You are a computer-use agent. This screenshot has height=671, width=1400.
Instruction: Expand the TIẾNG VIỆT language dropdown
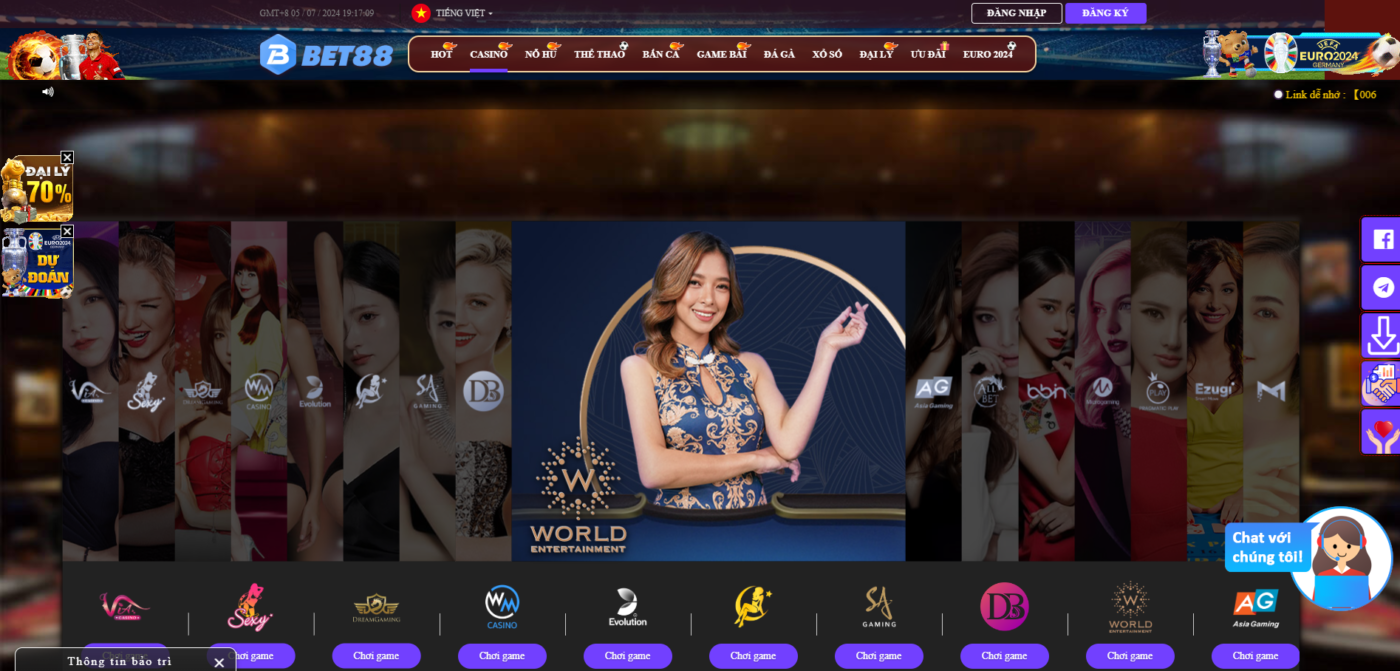[x=460, y=13]
